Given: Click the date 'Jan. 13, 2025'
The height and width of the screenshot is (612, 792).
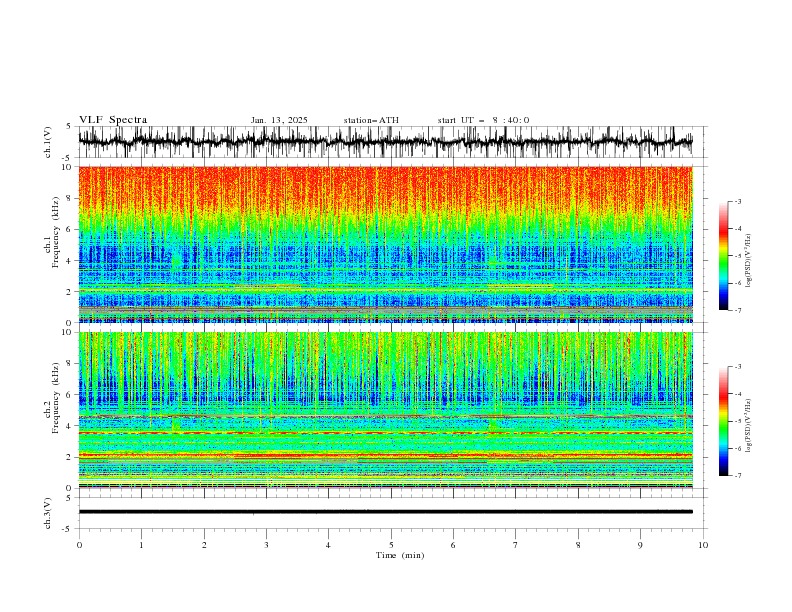Looking at the screenshot, I should pos(279,120).
